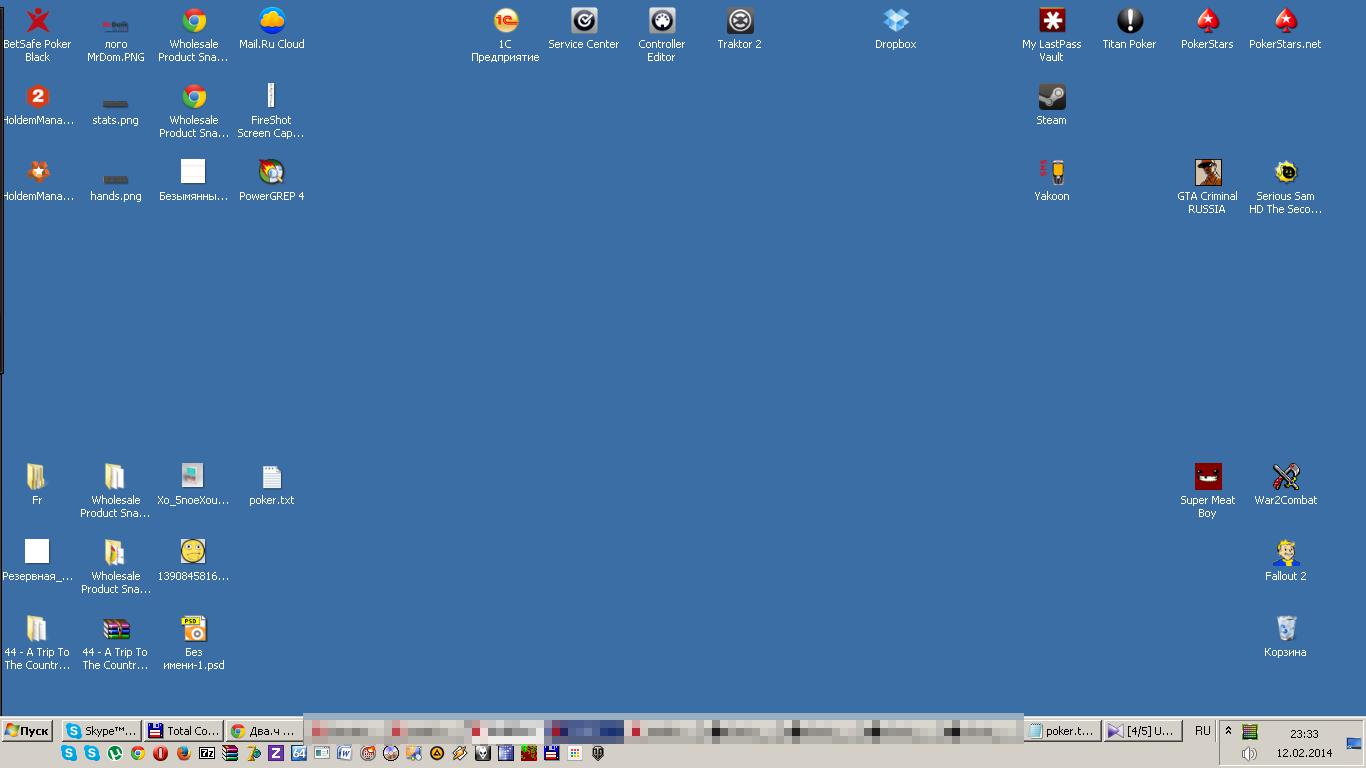
Task: Open the Fallout 2 desktop shortcut
Action: (x=1286, y=561)
